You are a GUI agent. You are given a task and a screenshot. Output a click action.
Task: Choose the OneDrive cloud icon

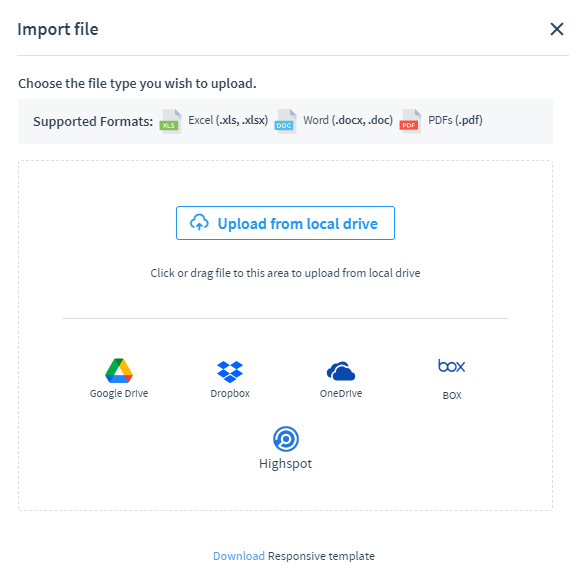coord(341,371)
